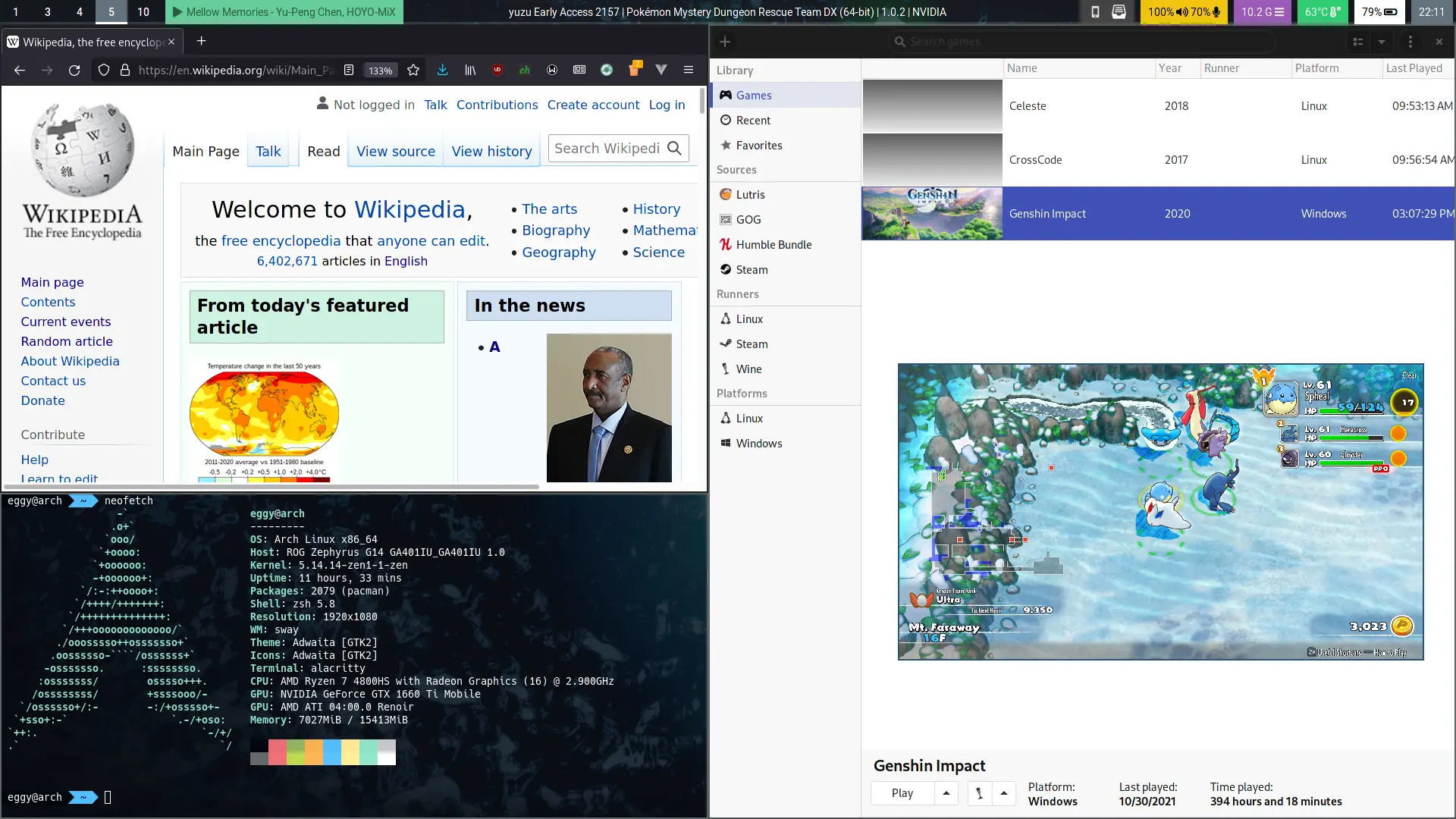1456x819 pixels.
Task: Click the Play button for Genshin Impact
Action: click(901, 792)
